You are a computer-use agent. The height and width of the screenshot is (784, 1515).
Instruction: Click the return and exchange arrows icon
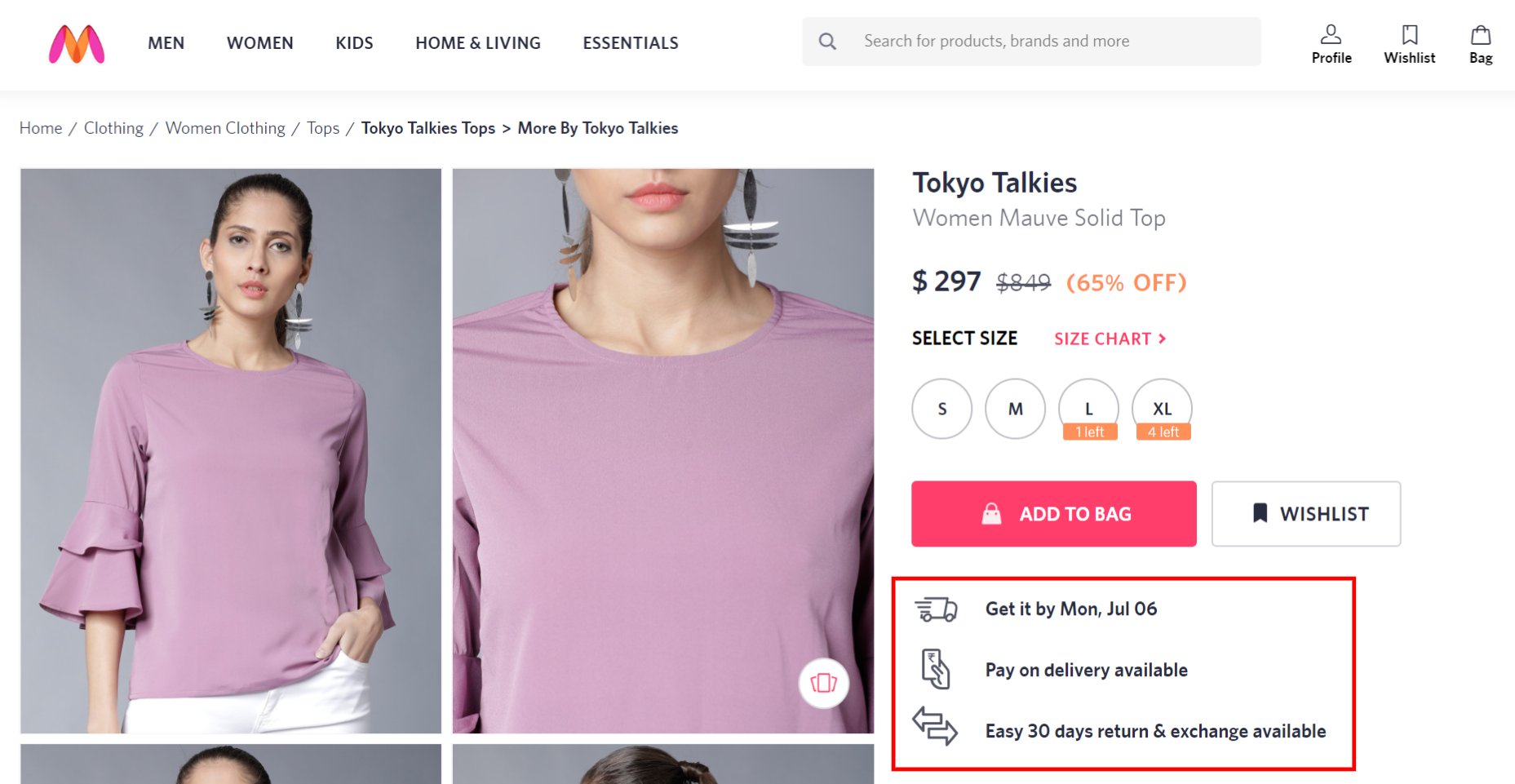(x=935, y=726)
